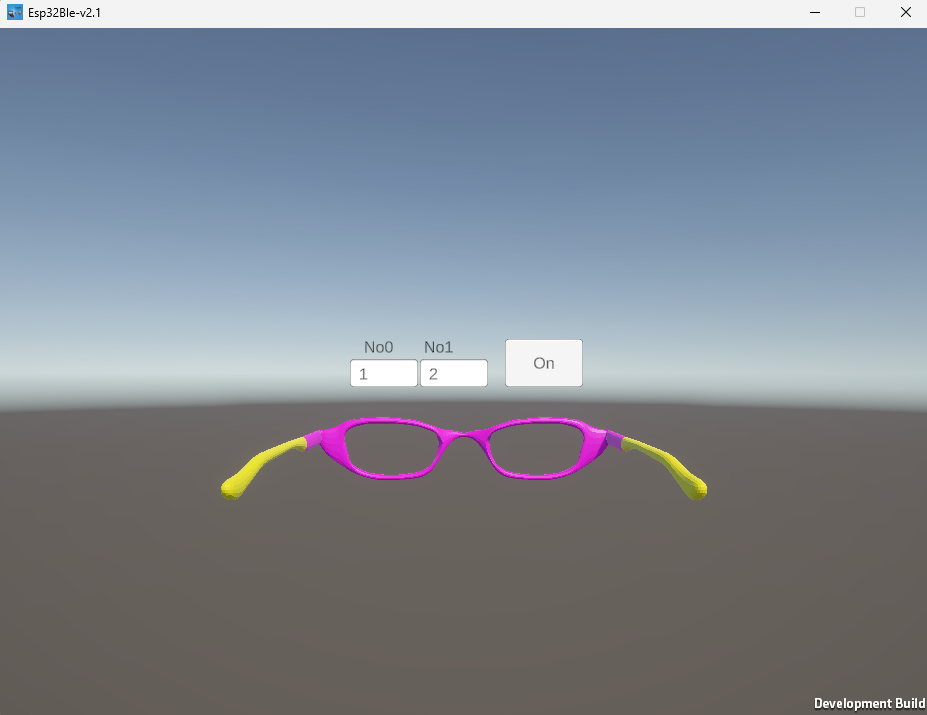This screenshot has width=927, height=715.
Task: Focus the No0 input field containing 1
Action: click(x=383, y=374)
